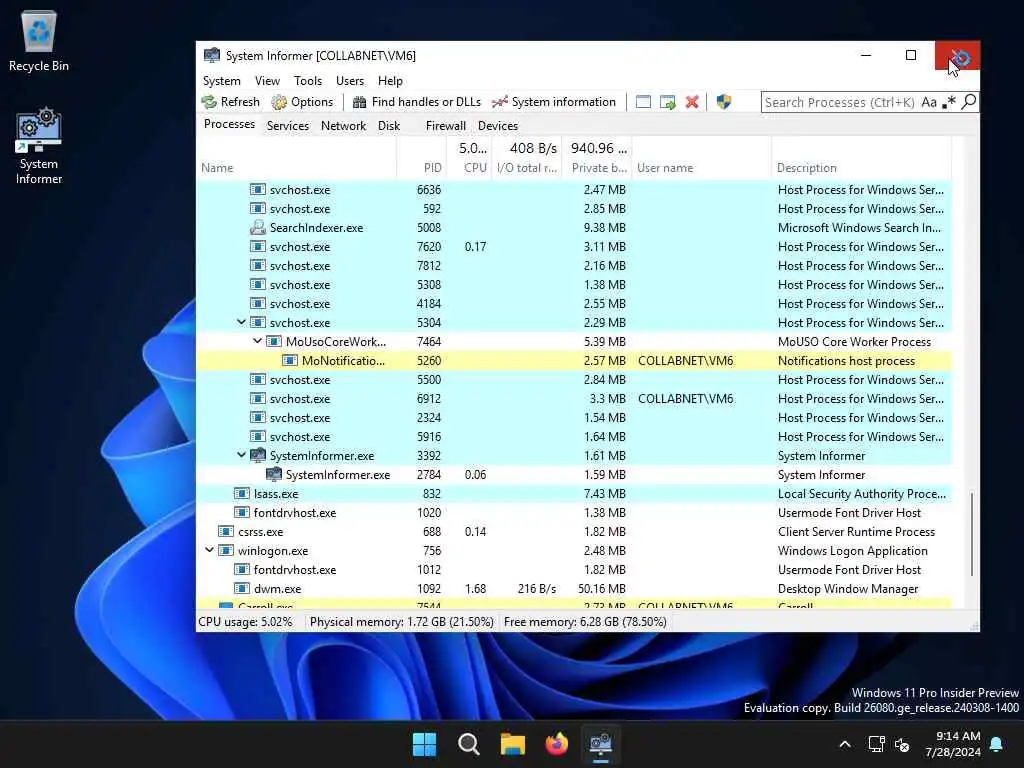The height and width of the screenshot is (768, 1024).
Task: Click CPU usage status bar entry
Action: pyautogui.click(x=246, y=622)
